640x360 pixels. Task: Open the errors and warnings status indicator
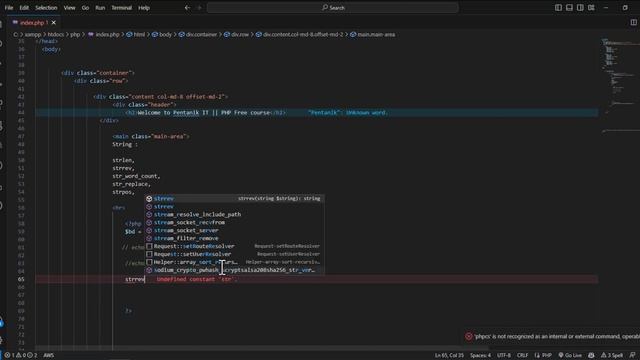(x=20, y=356)
